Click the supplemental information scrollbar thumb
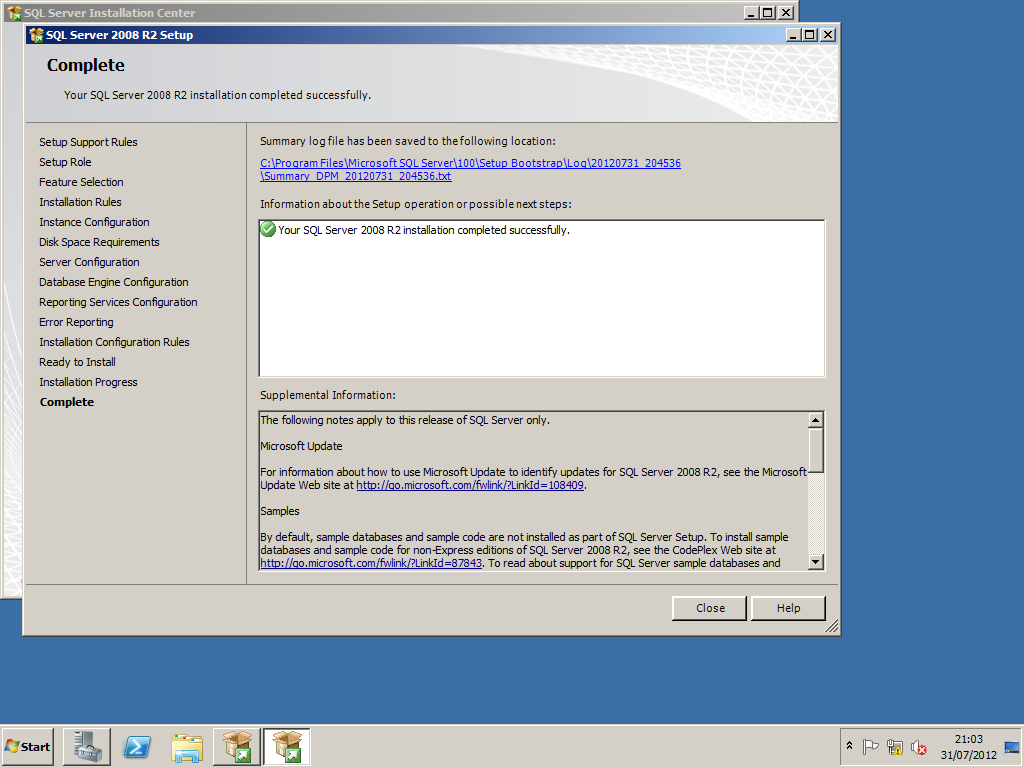Screen dimensions: 1024x768 point(816,451)
